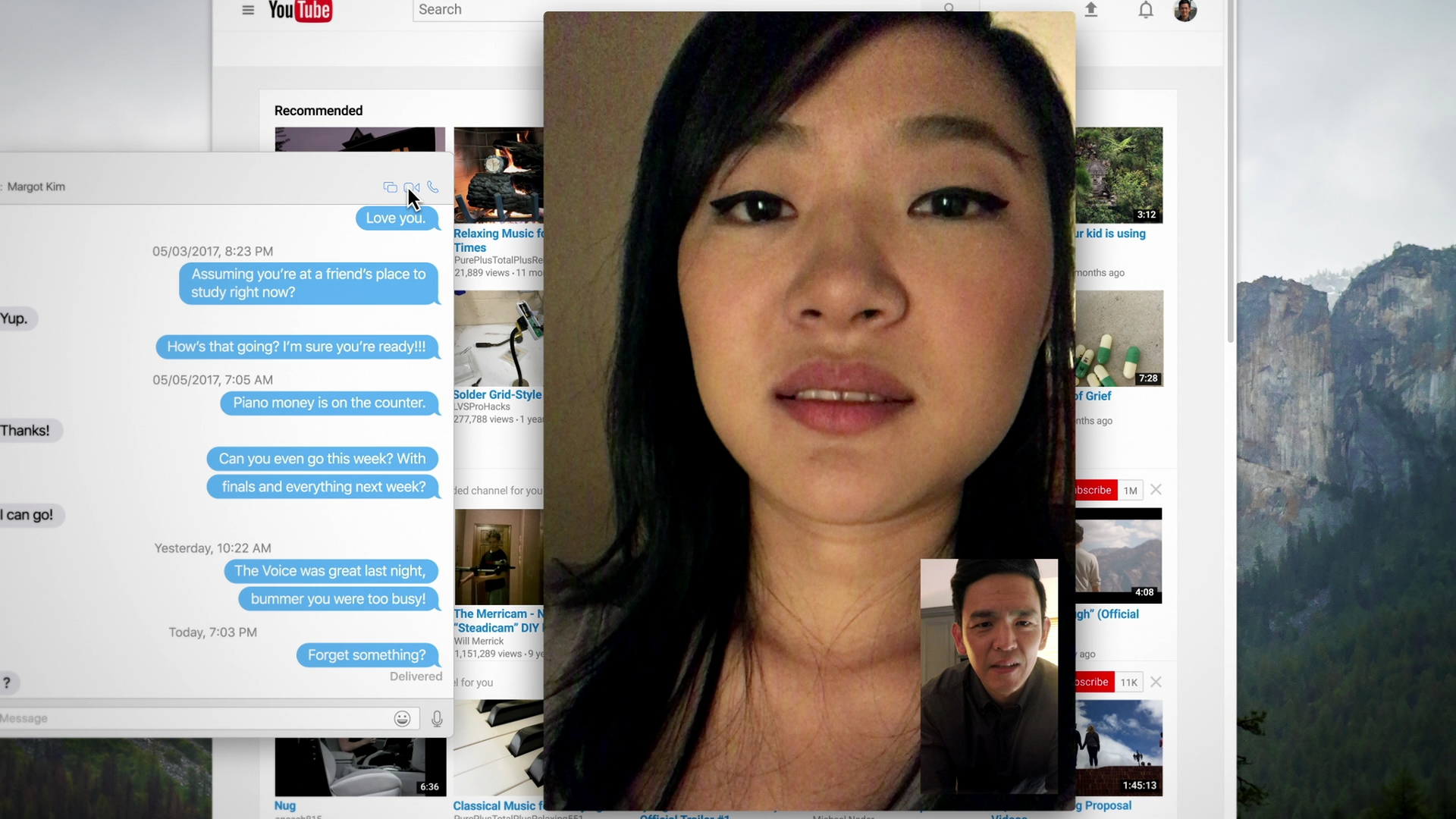Viewport: 1456px width, 819px height.
Task: Dismiss the recommended channel with 11K subscribers
Action: click(1156, 682)
